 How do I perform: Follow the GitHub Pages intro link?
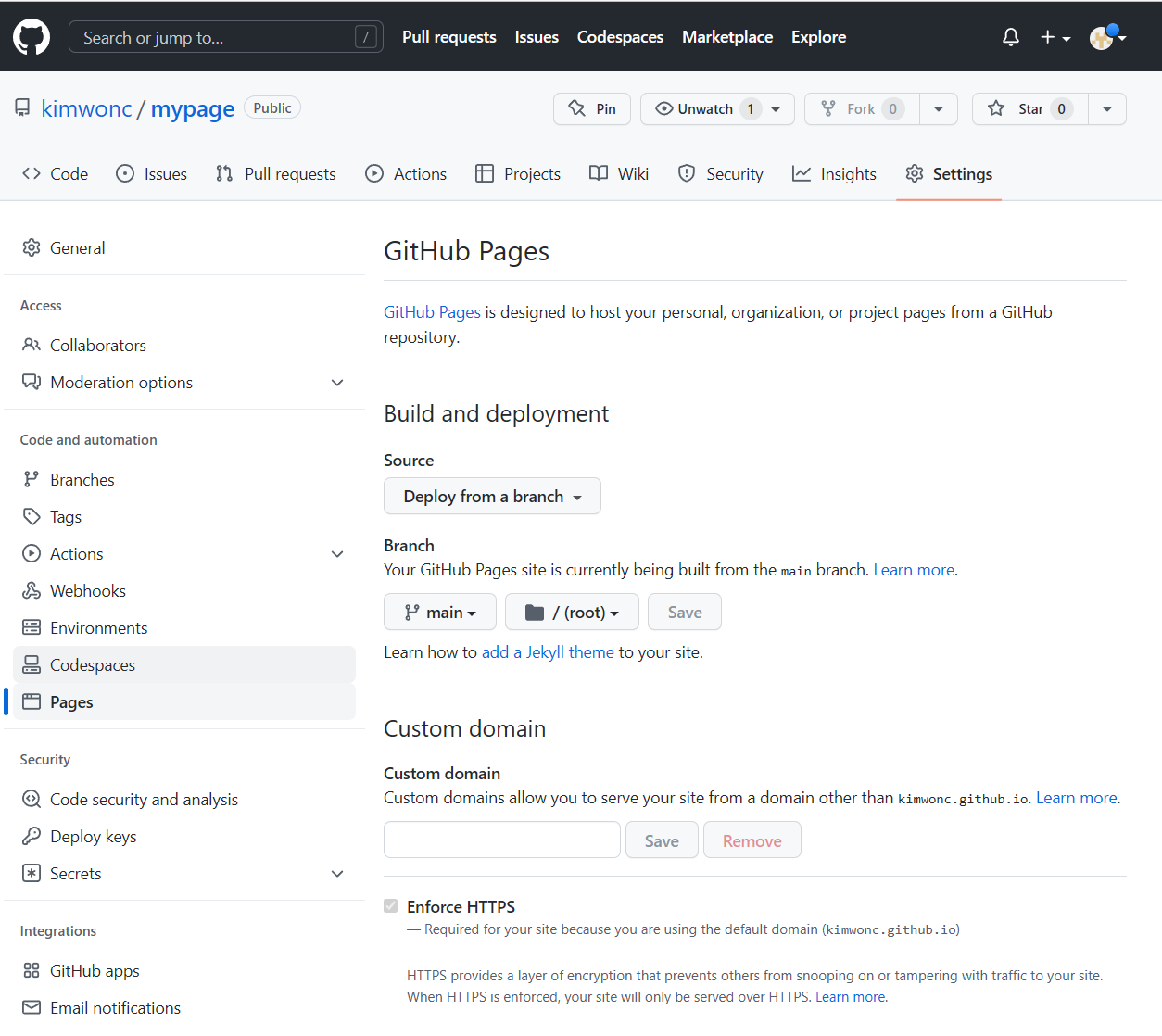coord(432,312)
